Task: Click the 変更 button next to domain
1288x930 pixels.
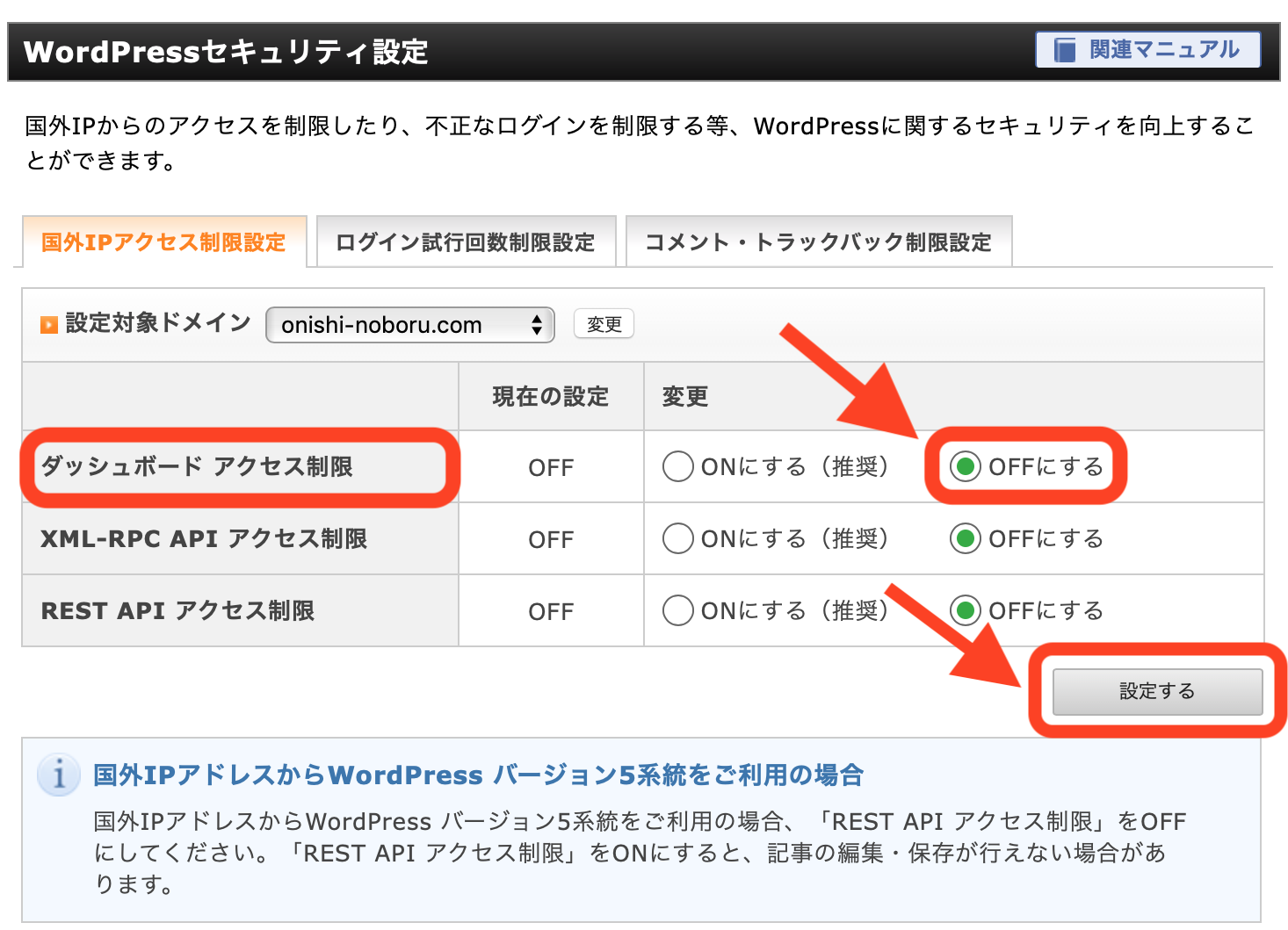Action: pyautogui.click(x=604, y=324)
